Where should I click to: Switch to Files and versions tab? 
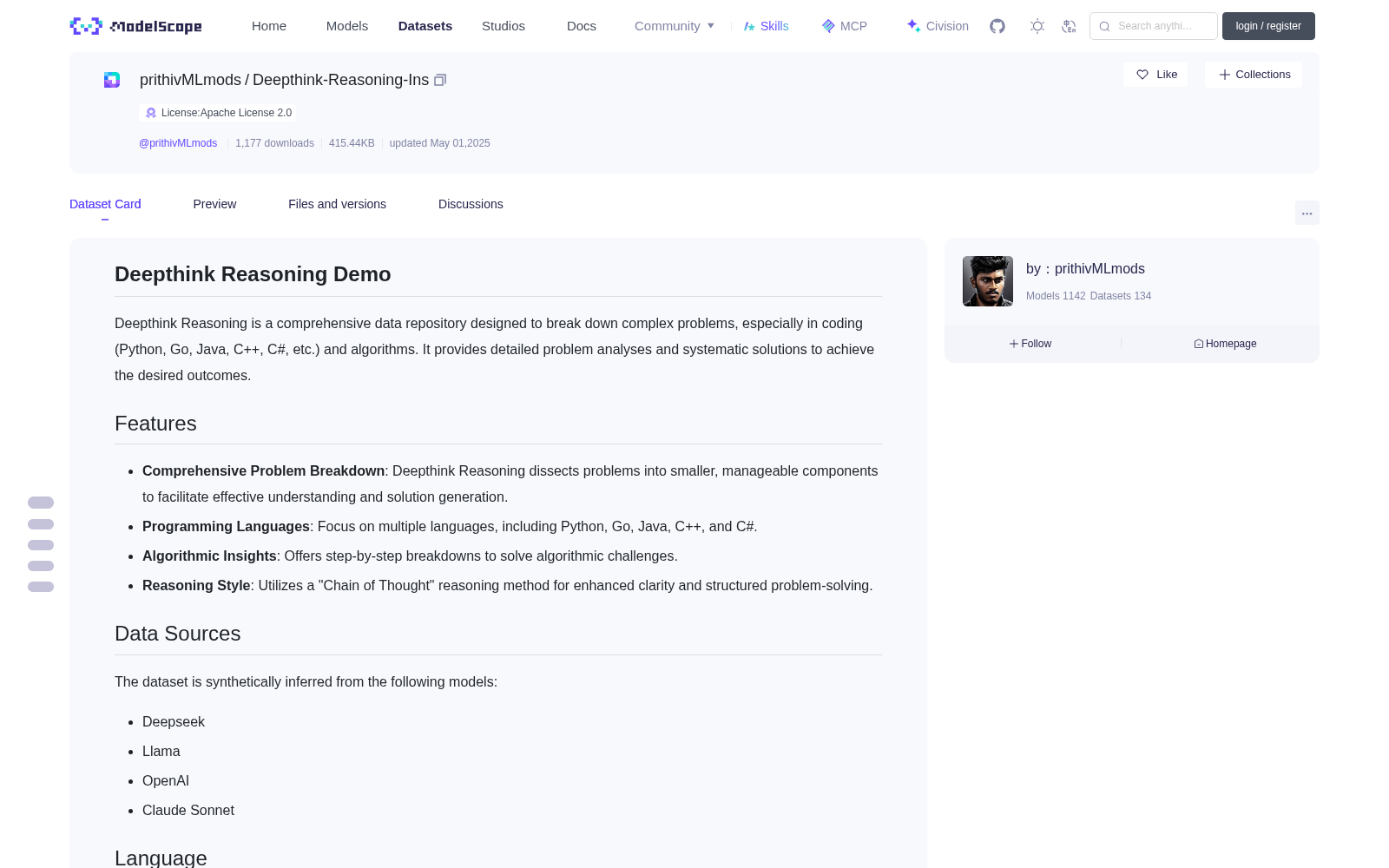(x=337, y=204)
